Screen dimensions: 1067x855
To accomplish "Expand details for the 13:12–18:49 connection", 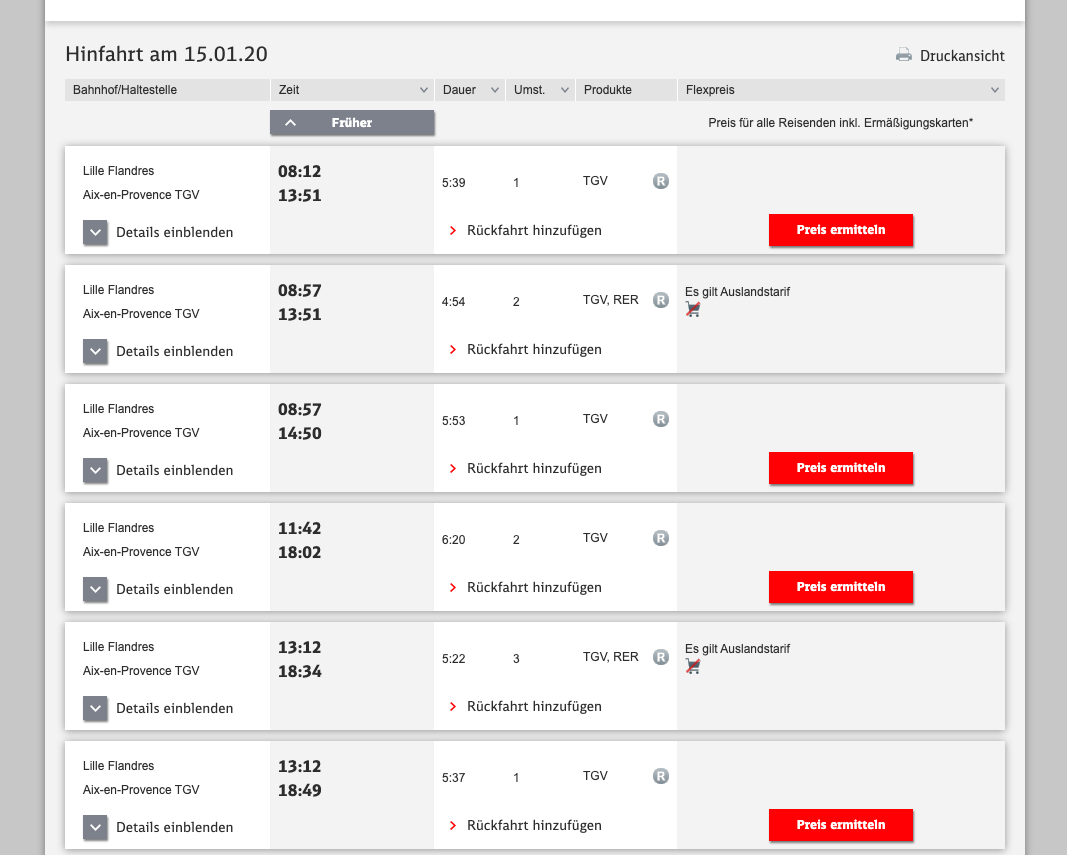I will pos(95,828).
